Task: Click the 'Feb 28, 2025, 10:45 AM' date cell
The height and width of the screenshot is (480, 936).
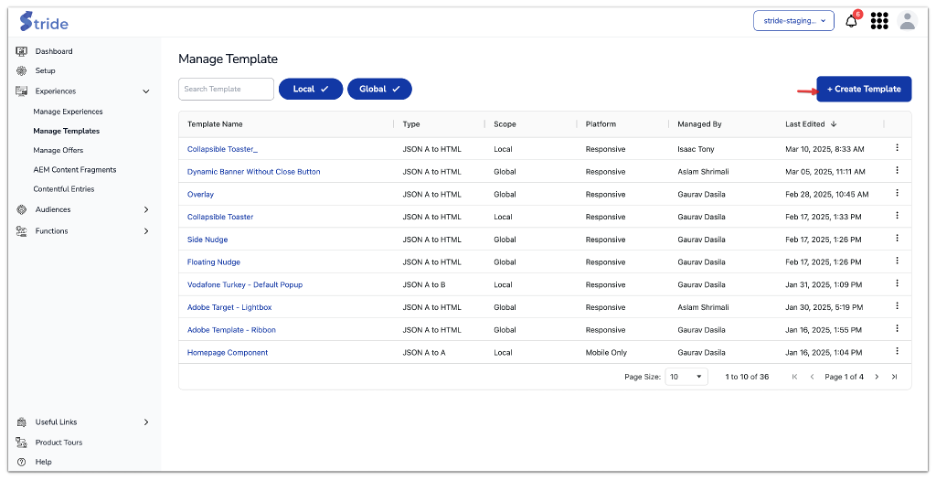Action: (827, 195)
